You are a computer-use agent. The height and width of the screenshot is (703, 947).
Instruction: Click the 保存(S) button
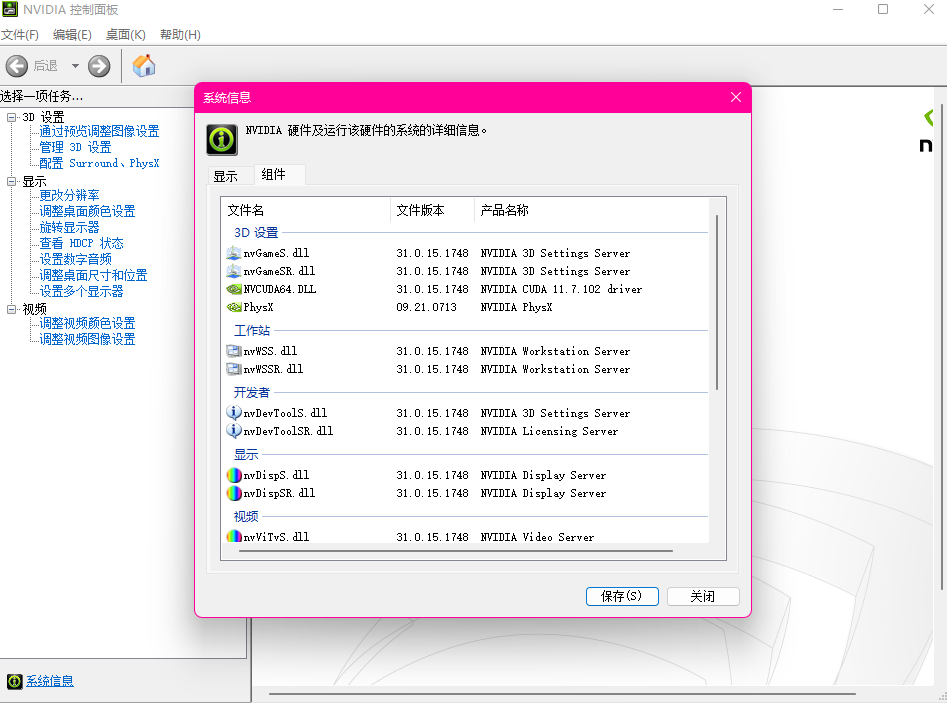point(622,596)
